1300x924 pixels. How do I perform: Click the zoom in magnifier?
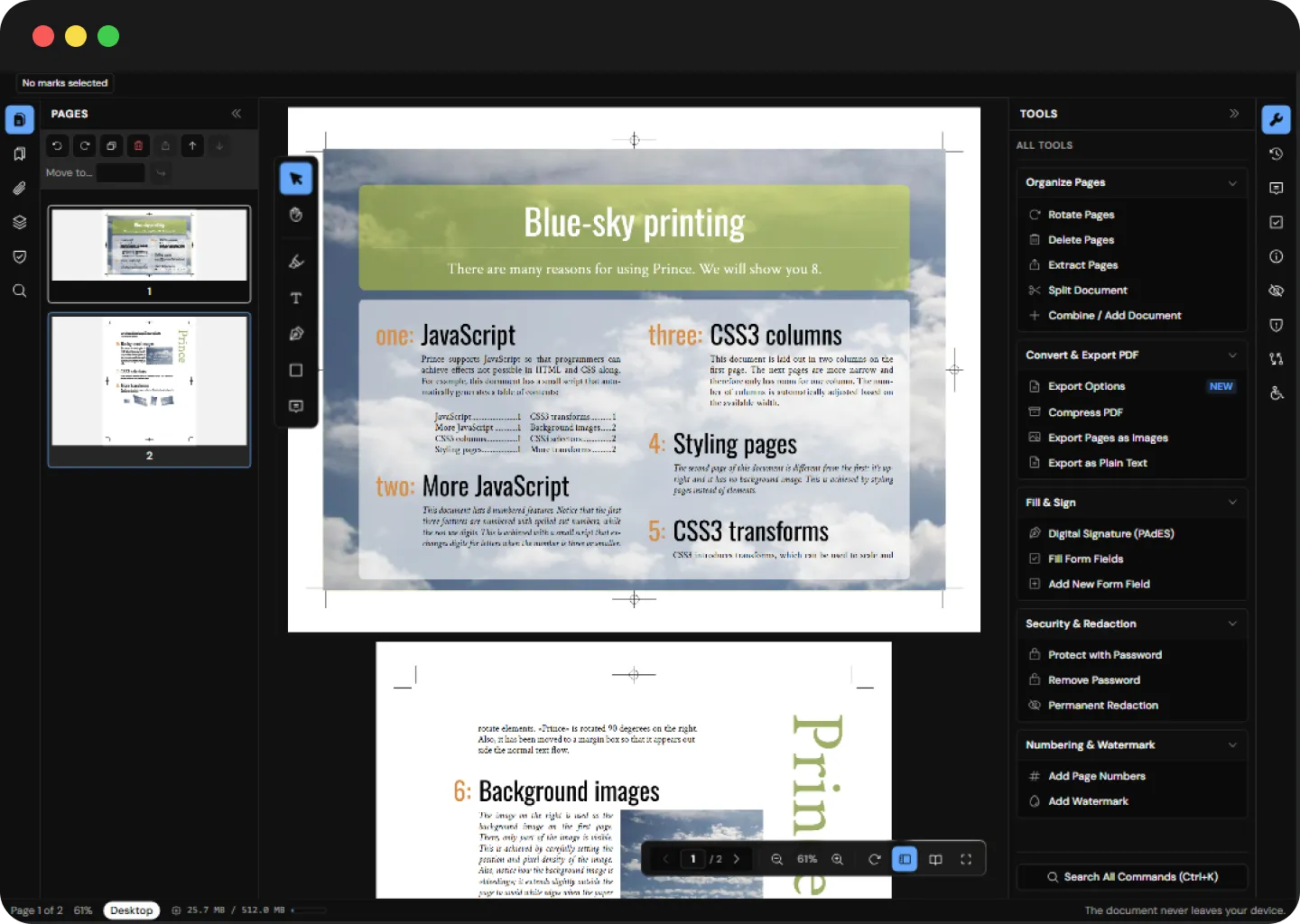point(838,859)
